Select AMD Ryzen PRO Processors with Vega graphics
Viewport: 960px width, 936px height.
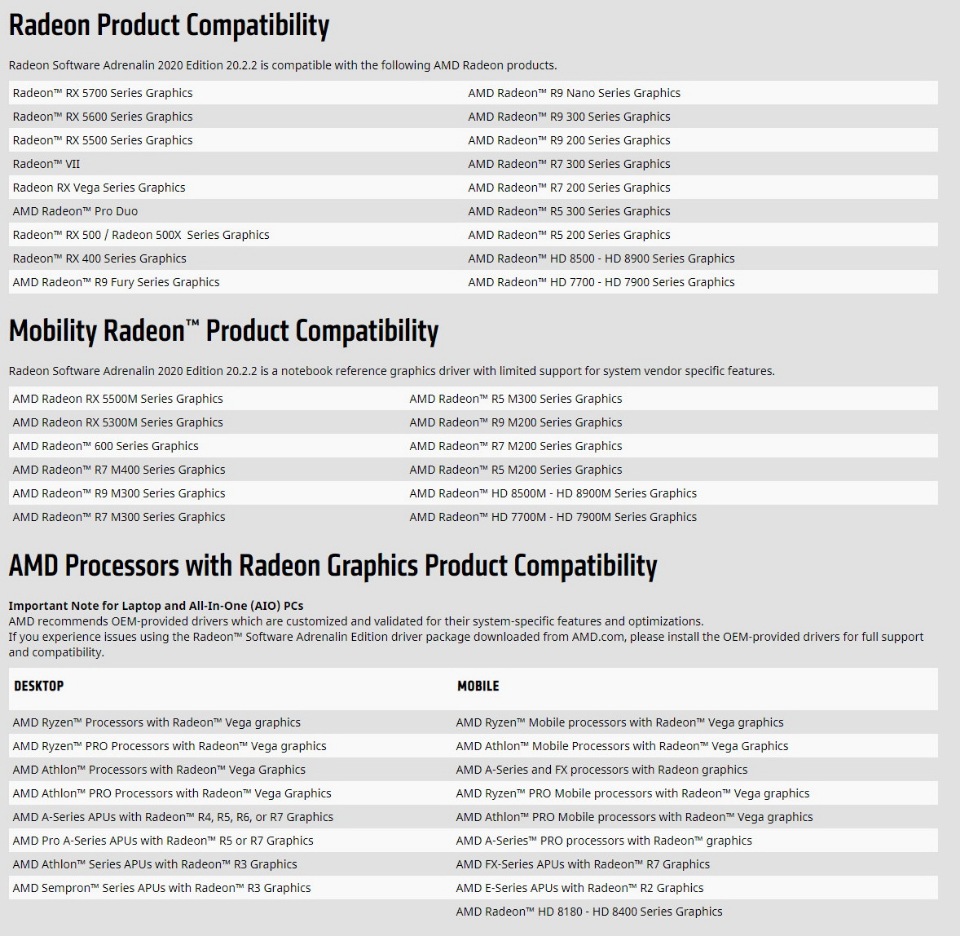169,746
